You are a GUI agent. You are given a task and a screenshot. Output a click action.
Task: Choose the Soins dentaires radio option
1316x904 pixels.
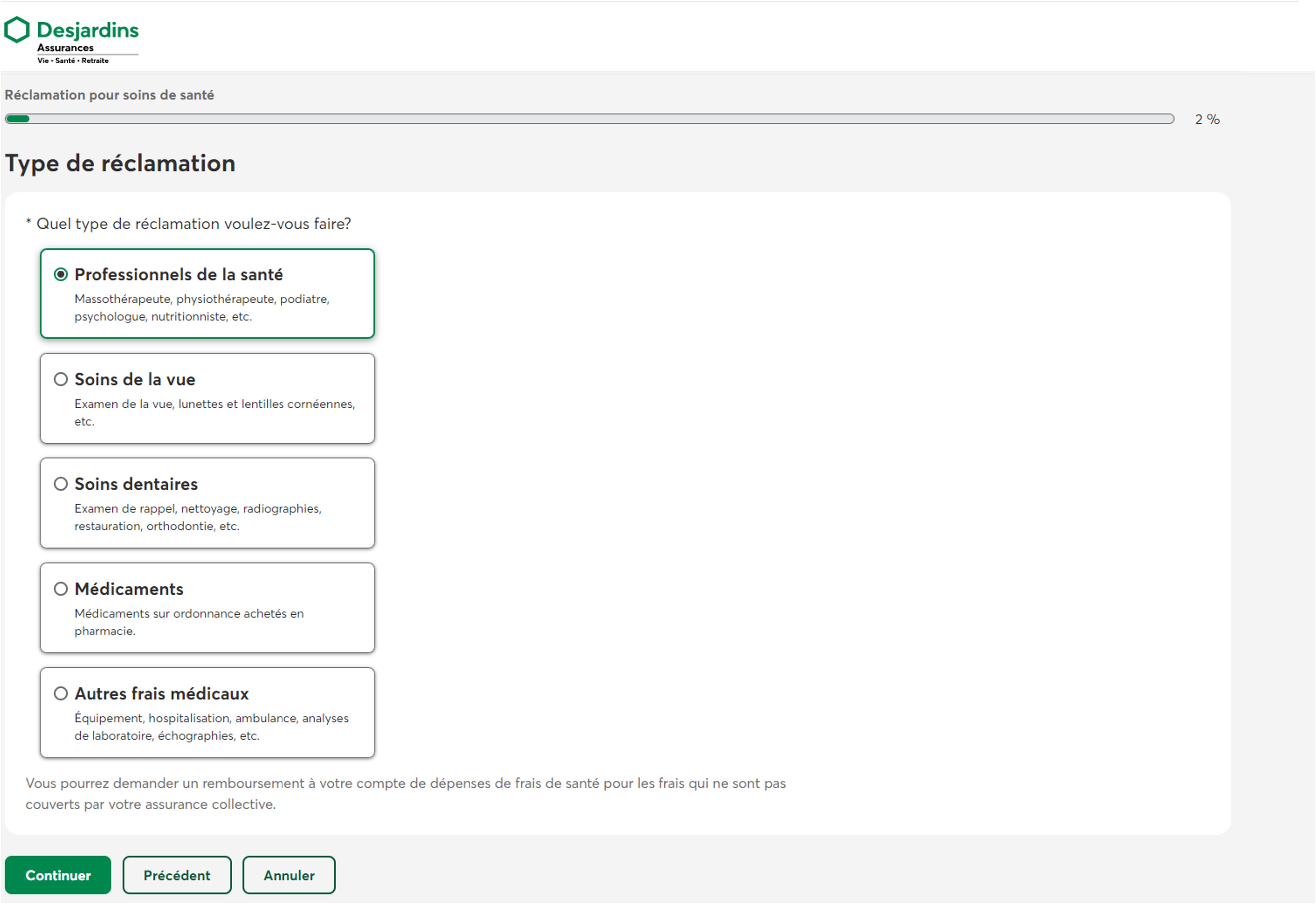(61, 484)
